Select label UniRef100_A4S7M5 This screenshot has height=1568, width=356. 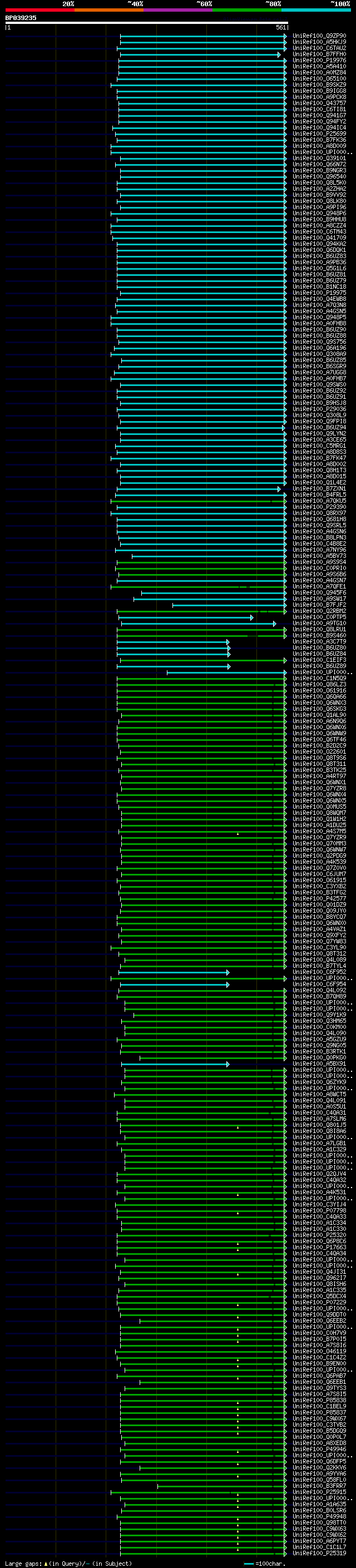(319, 832)
